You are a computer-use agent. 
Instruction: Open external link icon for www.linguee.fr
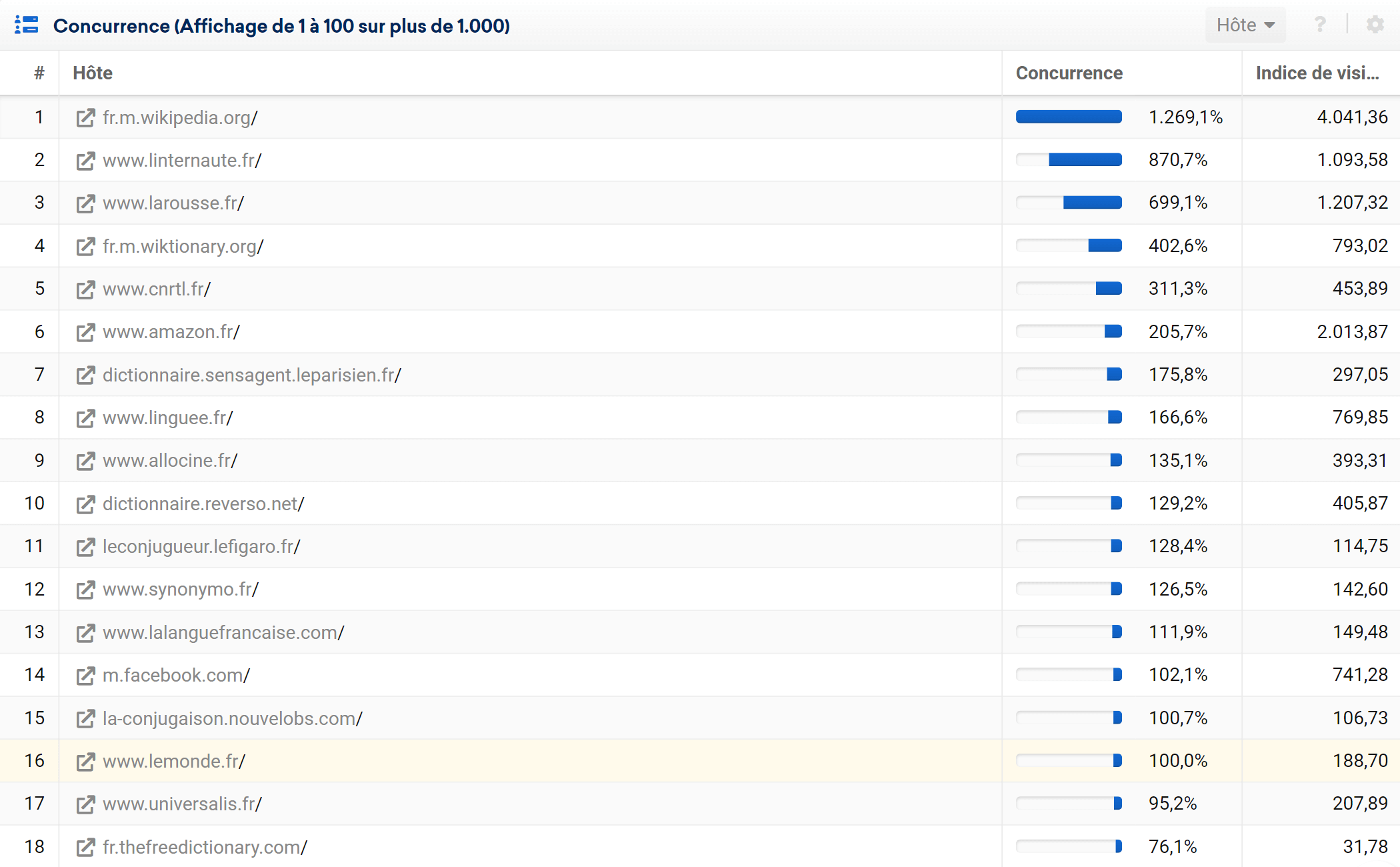[x=85, y=418]
